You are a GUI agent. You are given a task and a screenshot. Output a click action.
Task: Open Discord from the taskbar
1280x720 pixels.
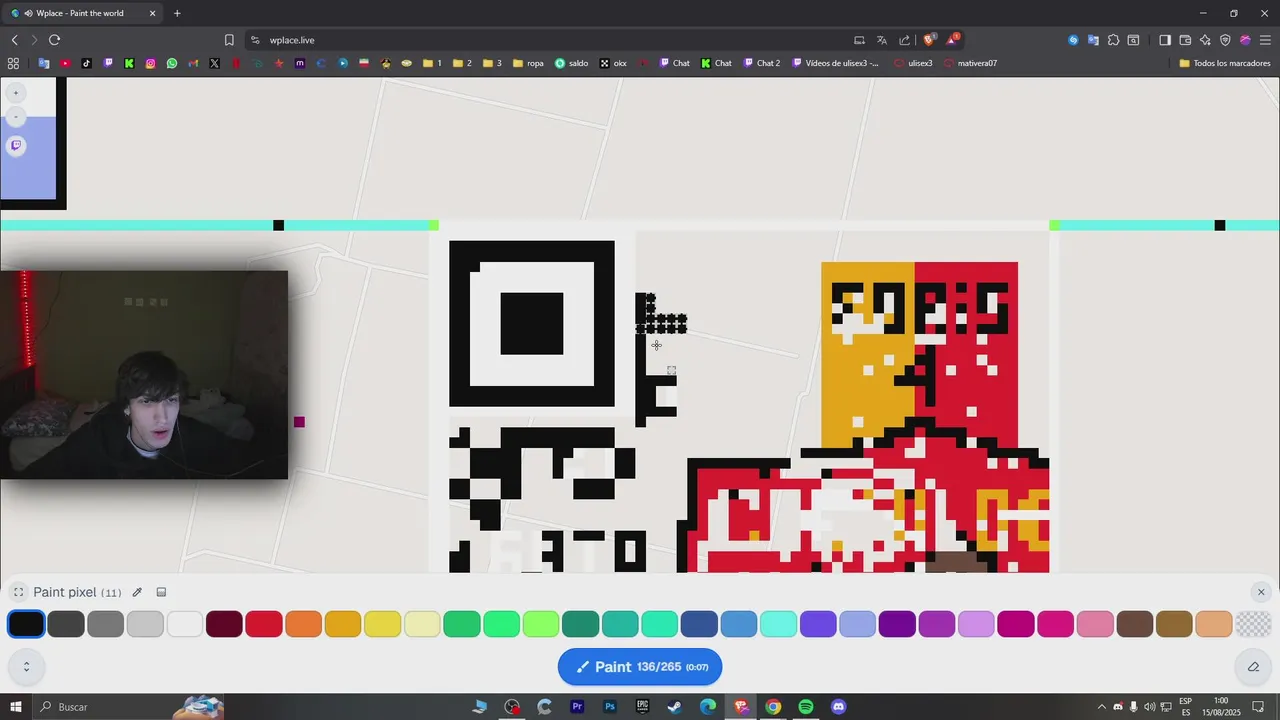[839, 707]
